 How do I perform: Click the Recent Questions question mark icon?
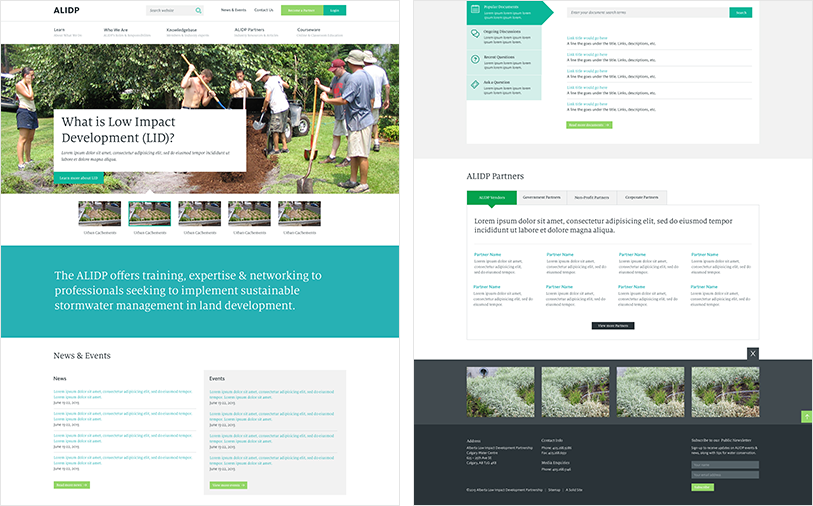click(474, 59)
